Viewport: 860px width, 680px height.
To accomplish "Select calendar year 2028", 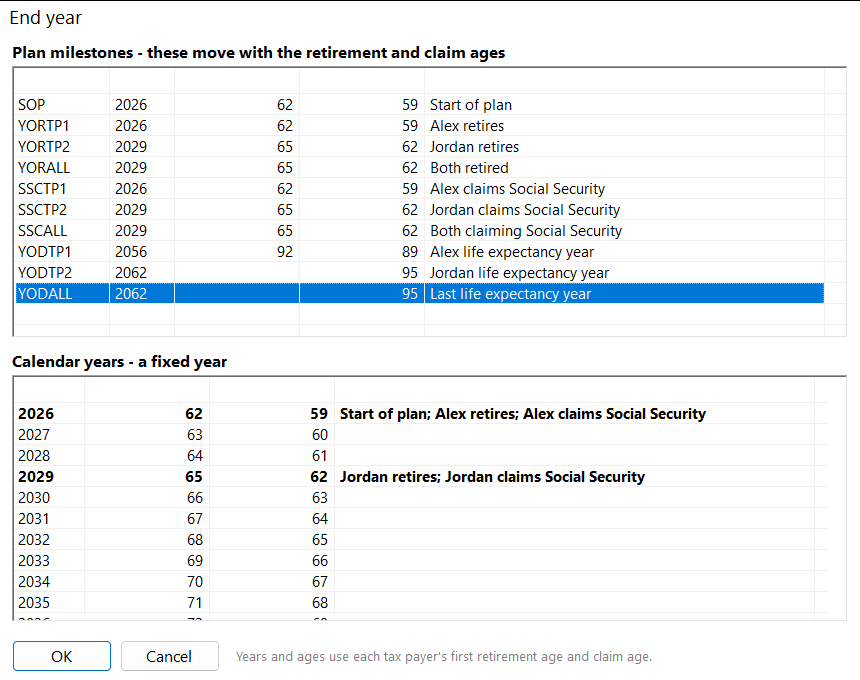I will pos(34,455).
